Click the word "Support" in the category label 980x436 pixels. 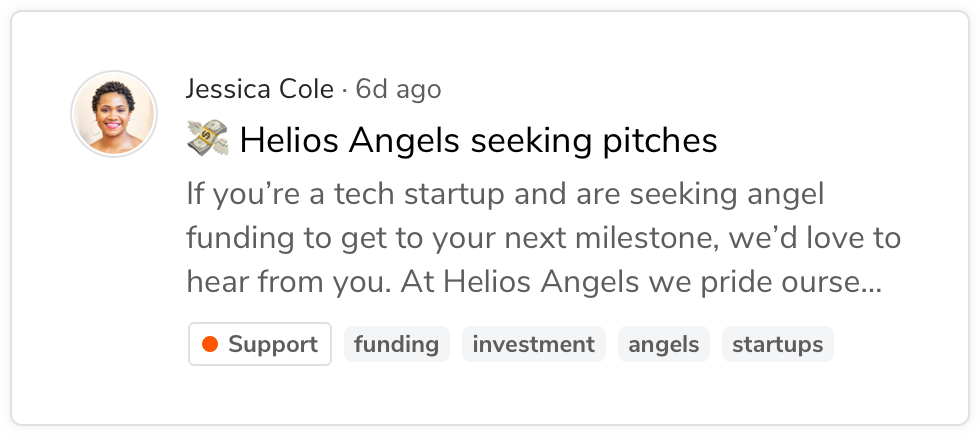[272, 344]
